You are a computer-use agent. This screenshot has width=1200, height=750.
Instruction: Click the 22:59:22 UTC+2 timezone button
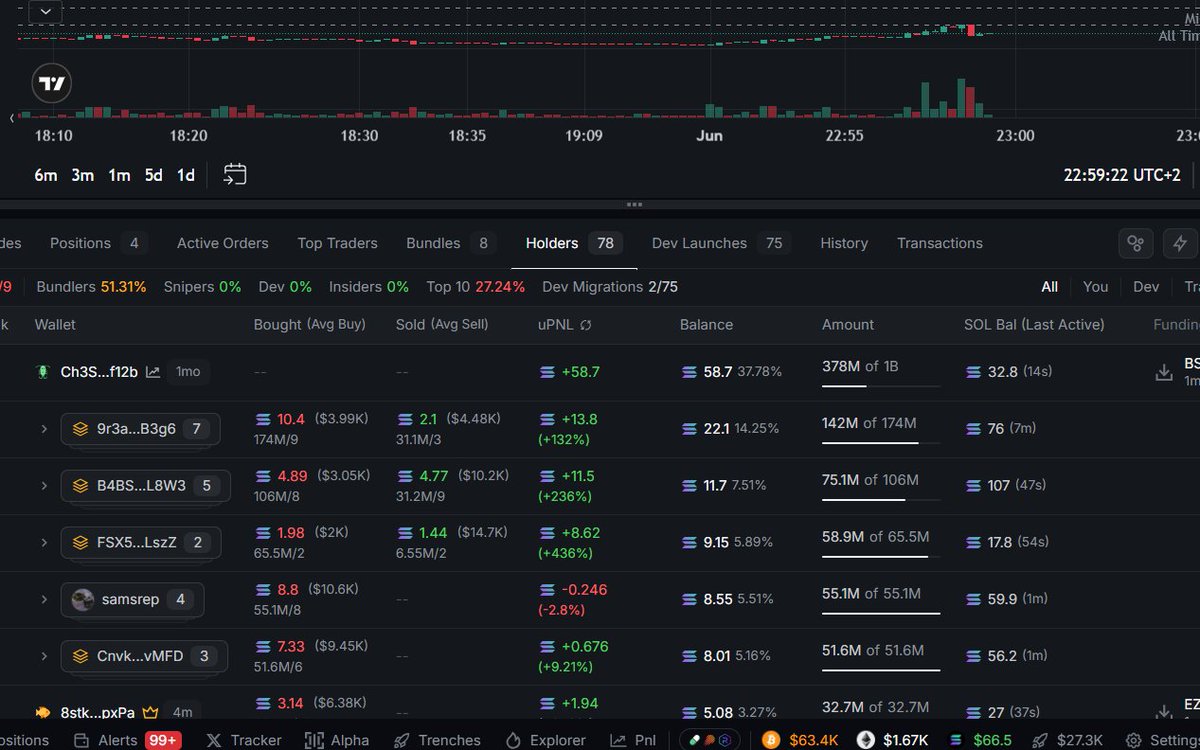(x=1122, y=175)
